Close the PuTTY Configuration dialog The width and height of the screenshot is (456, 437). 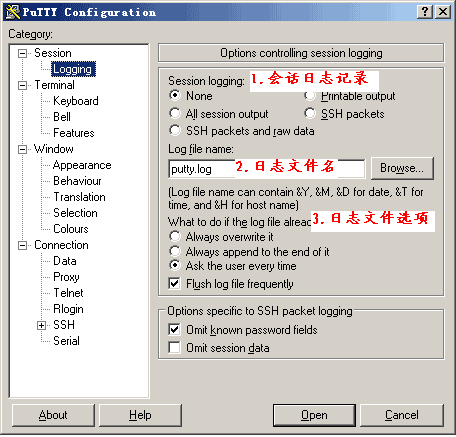coord(443,12)
